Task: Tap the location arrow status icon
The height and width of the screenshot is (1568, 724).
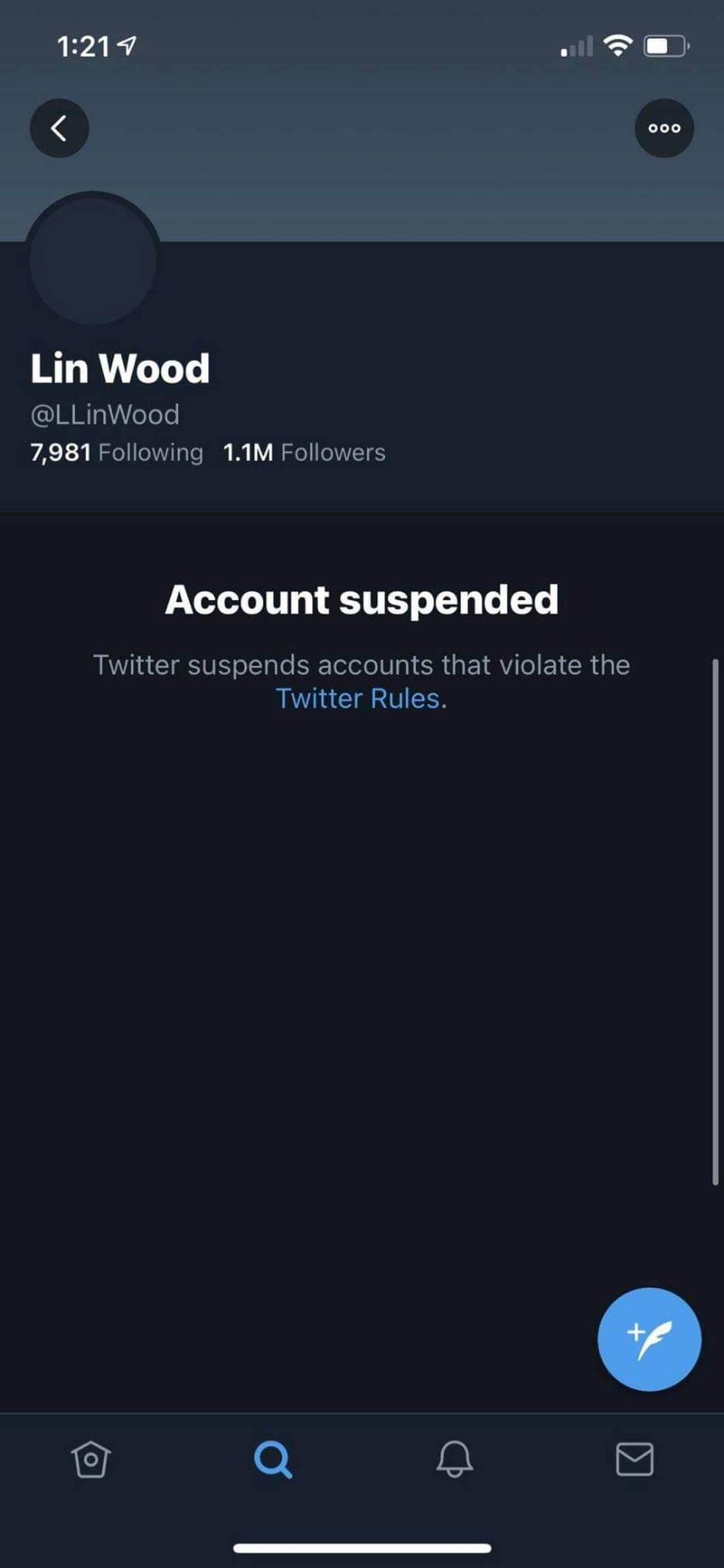Action: point(127,45)
